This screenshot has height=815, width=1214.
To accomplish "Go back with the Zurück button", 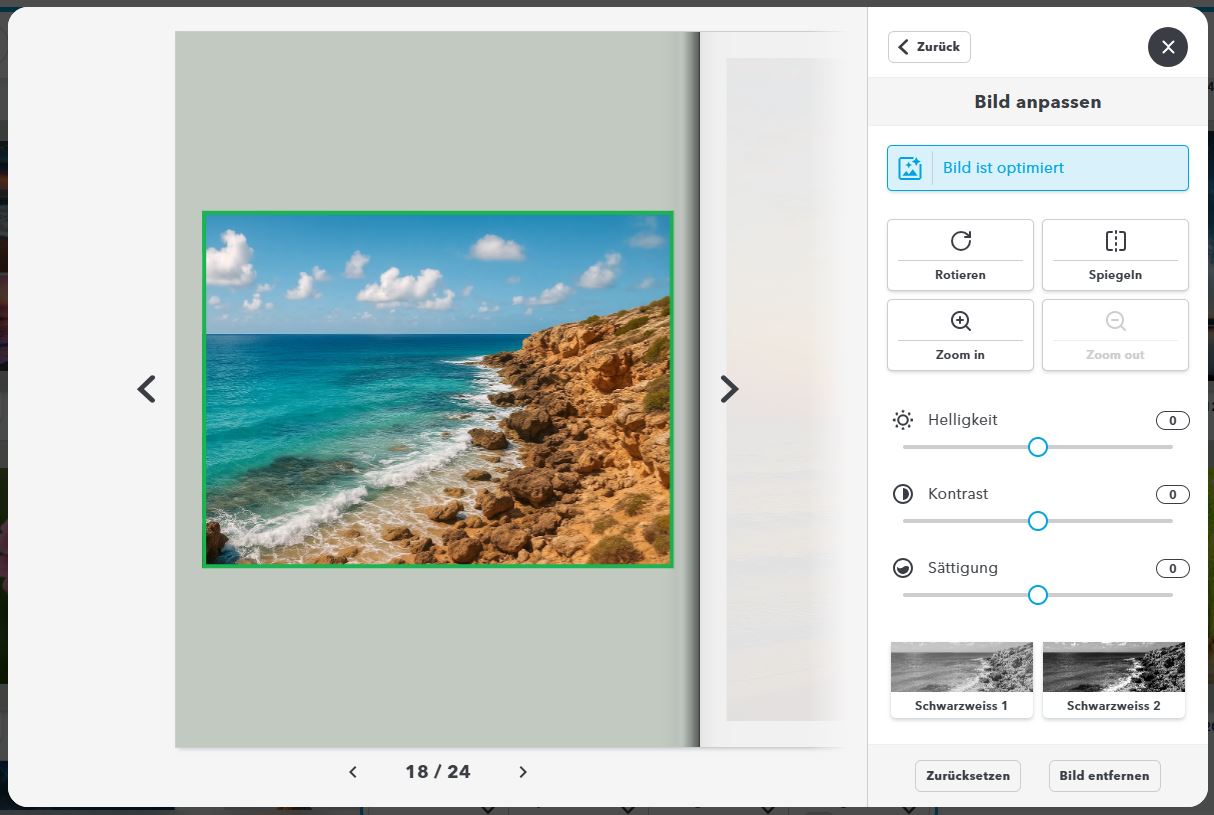I will 929,47.
